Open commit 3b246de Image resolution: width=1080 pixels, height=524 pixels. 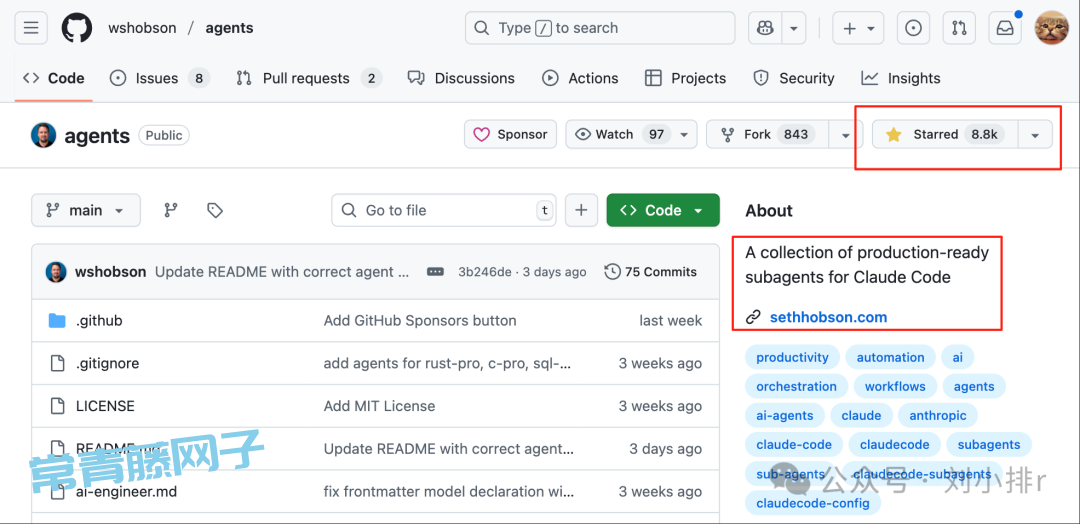(484, 272)
